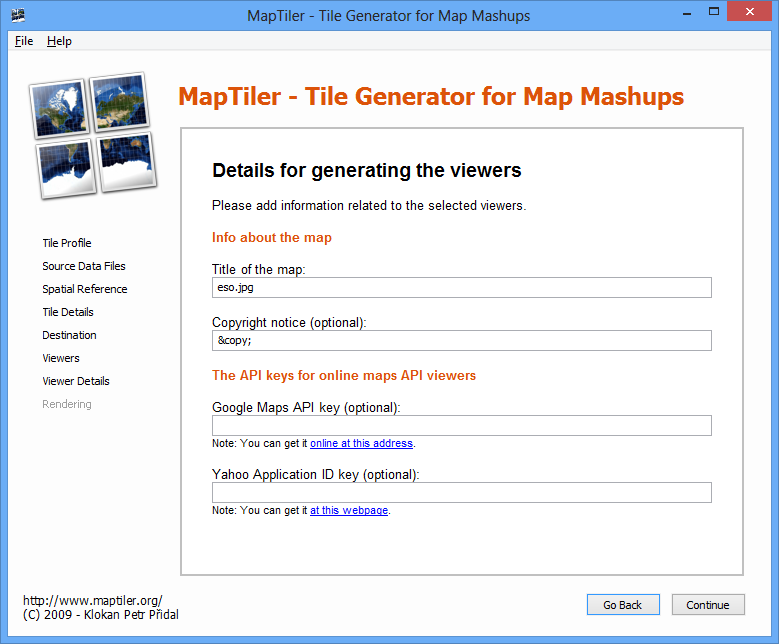Open the File menu

point(24,41)
